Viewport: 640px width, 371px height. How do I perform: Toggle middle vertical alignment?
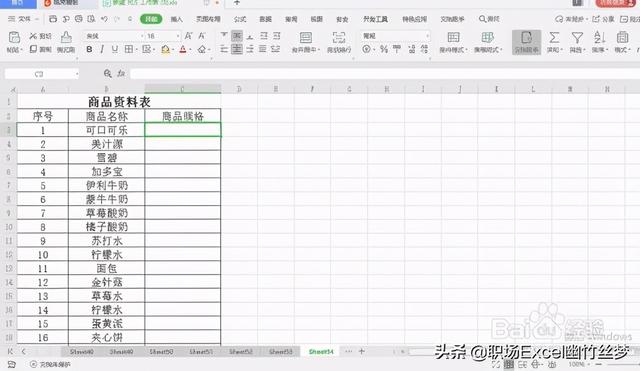point(237,36)
